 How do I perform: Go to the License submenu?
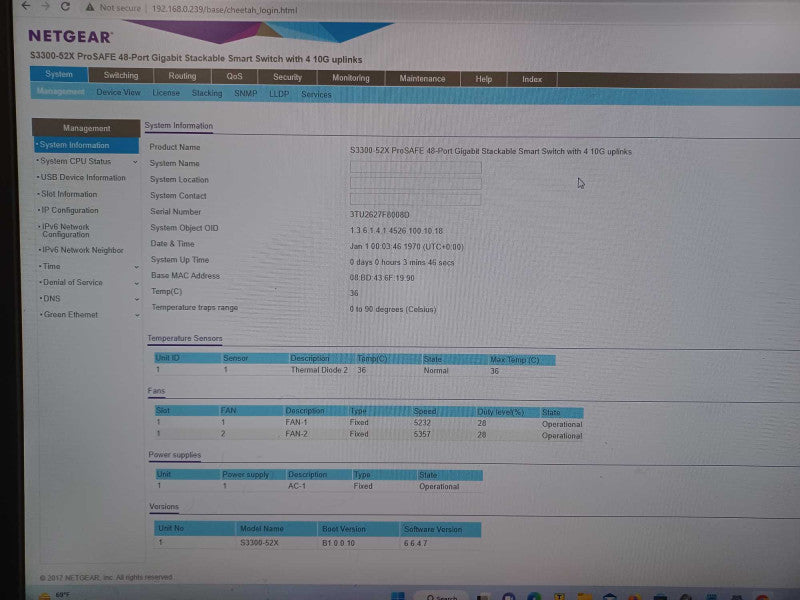166,93
